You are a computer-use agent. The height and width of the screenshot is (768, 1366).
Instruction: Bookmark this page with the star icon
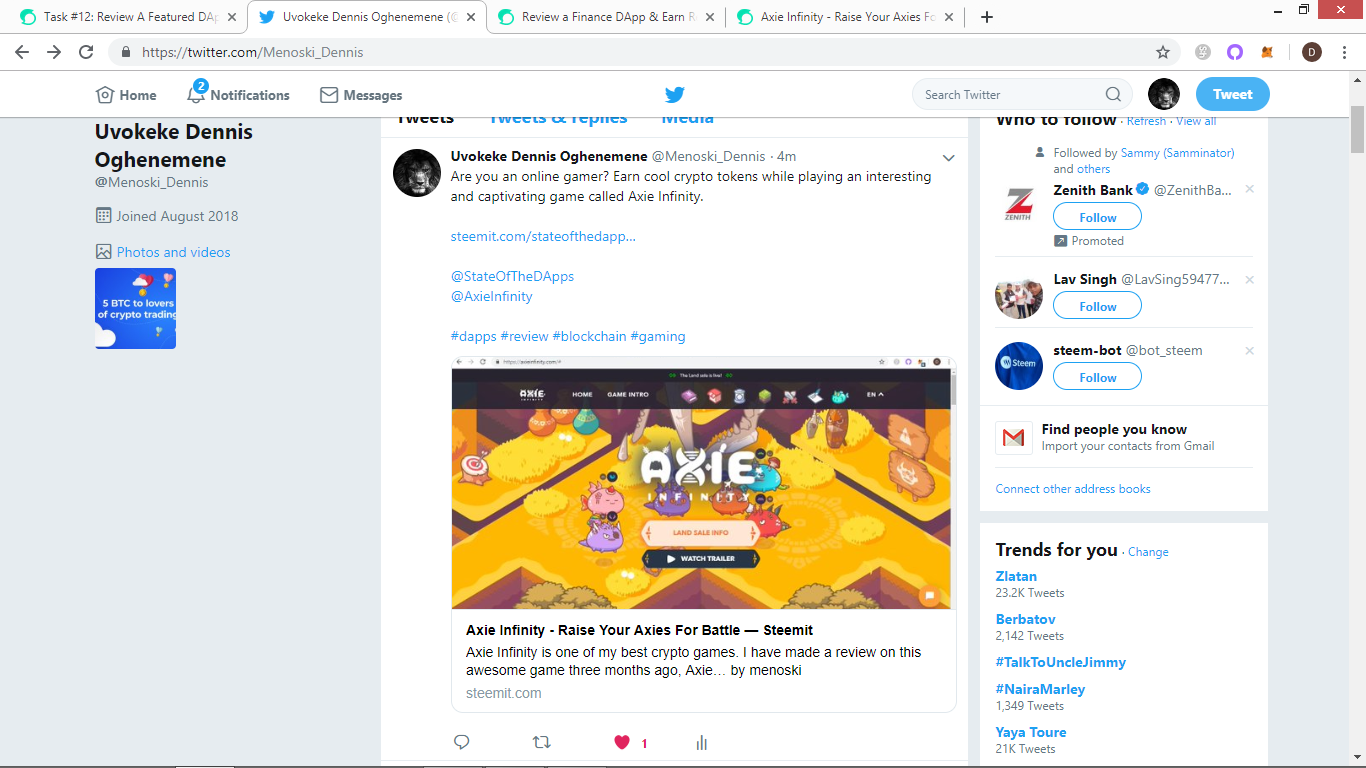click(x=1163, y=52)
